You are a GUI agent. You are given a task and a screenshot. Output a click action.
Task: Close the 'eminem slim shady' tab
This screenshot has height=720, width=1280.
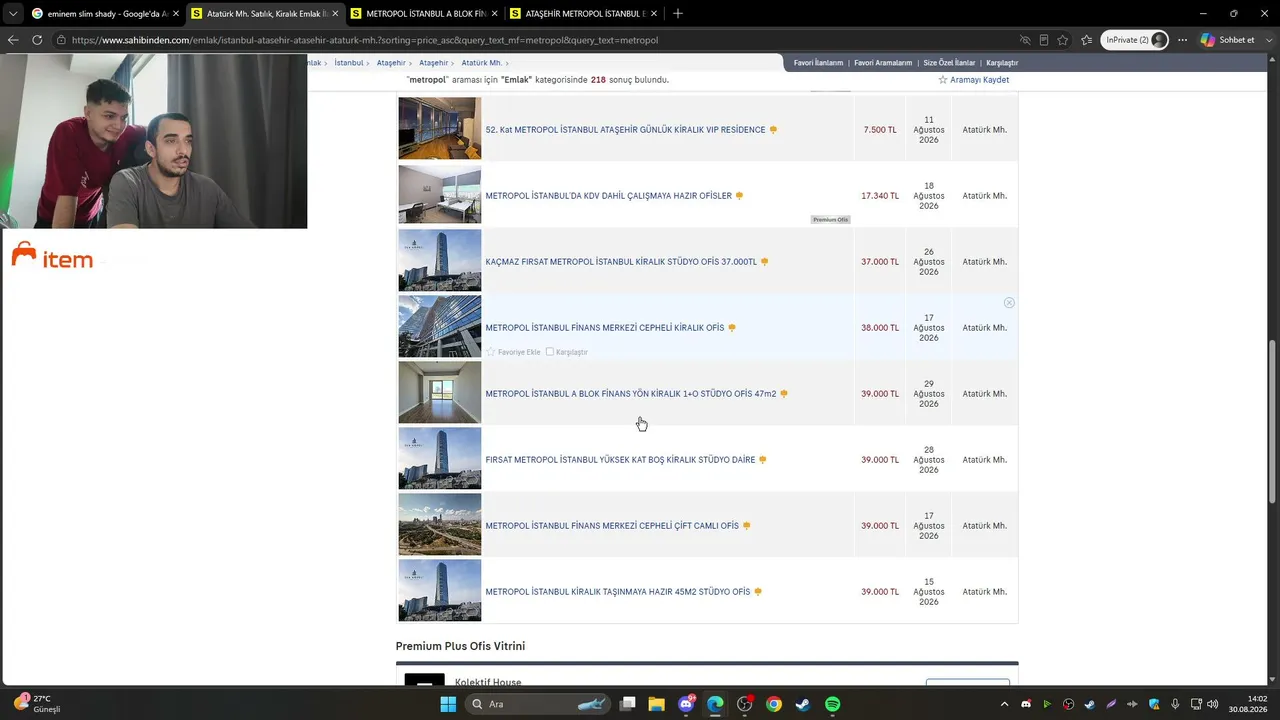point(176,14)
